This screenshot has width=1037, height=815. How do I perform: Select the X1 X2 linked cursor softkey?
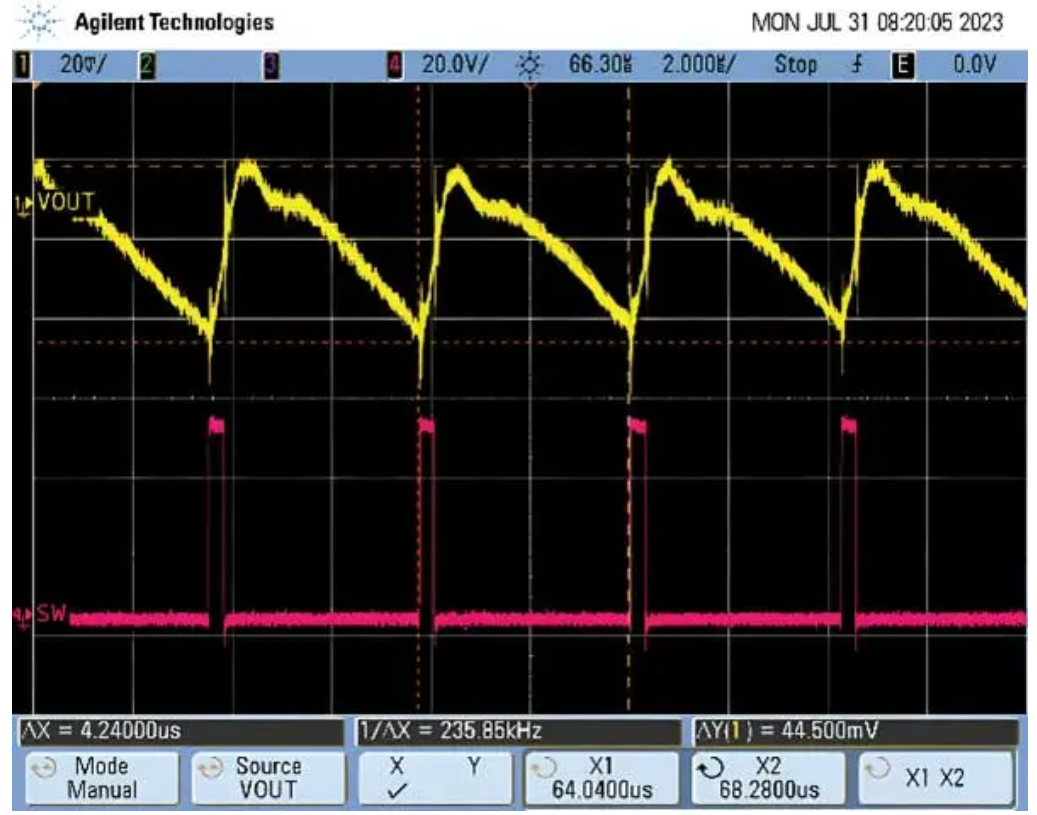[935, 778]
